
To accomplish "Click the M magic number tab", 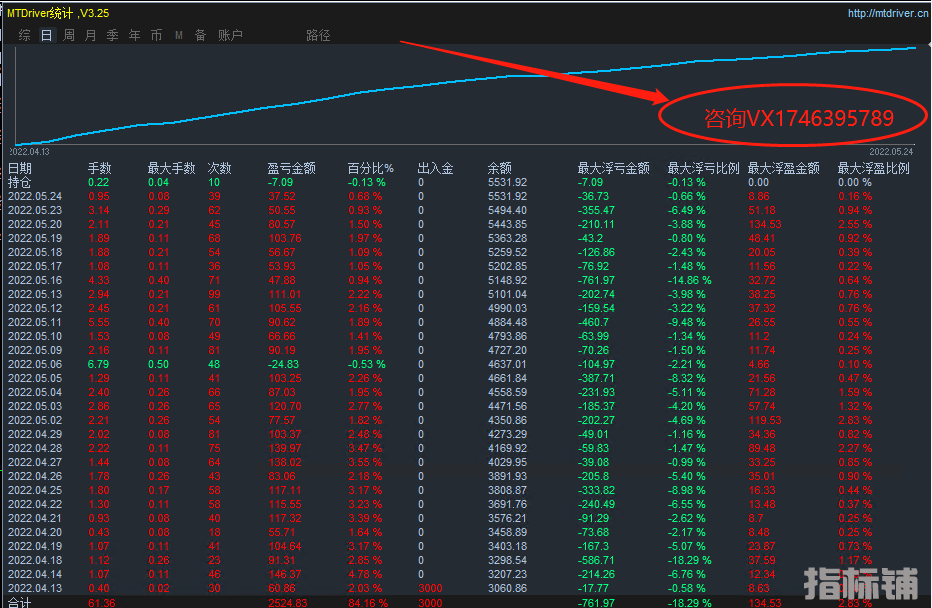I will (179, 36).
